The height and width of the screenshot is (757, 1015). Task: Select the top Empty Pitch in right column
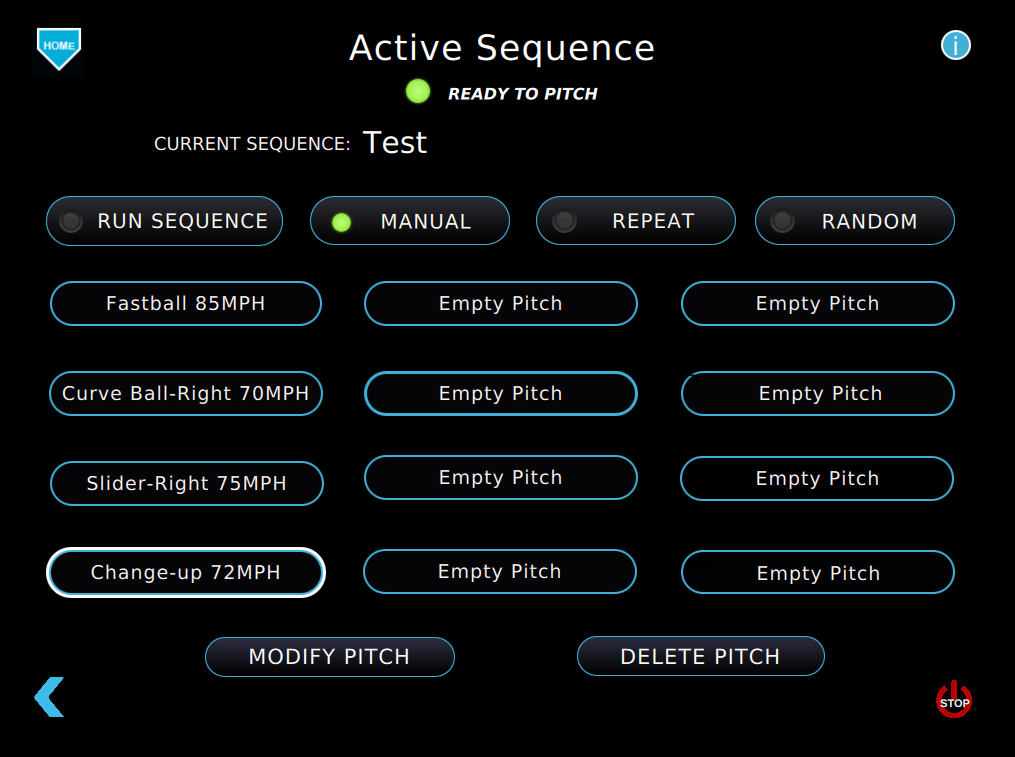818,303
